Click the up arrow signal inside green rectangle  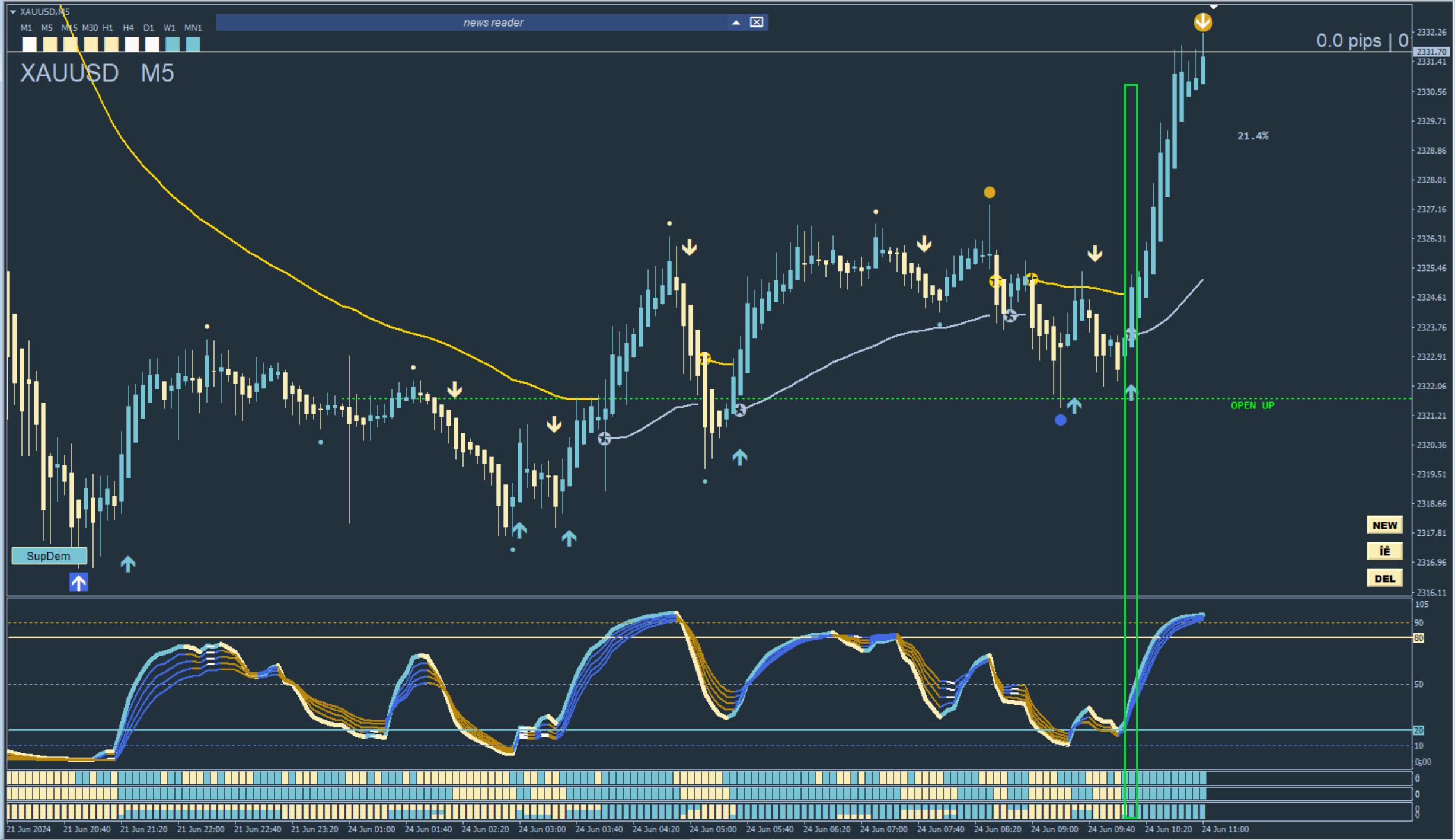coord(1131,391)
